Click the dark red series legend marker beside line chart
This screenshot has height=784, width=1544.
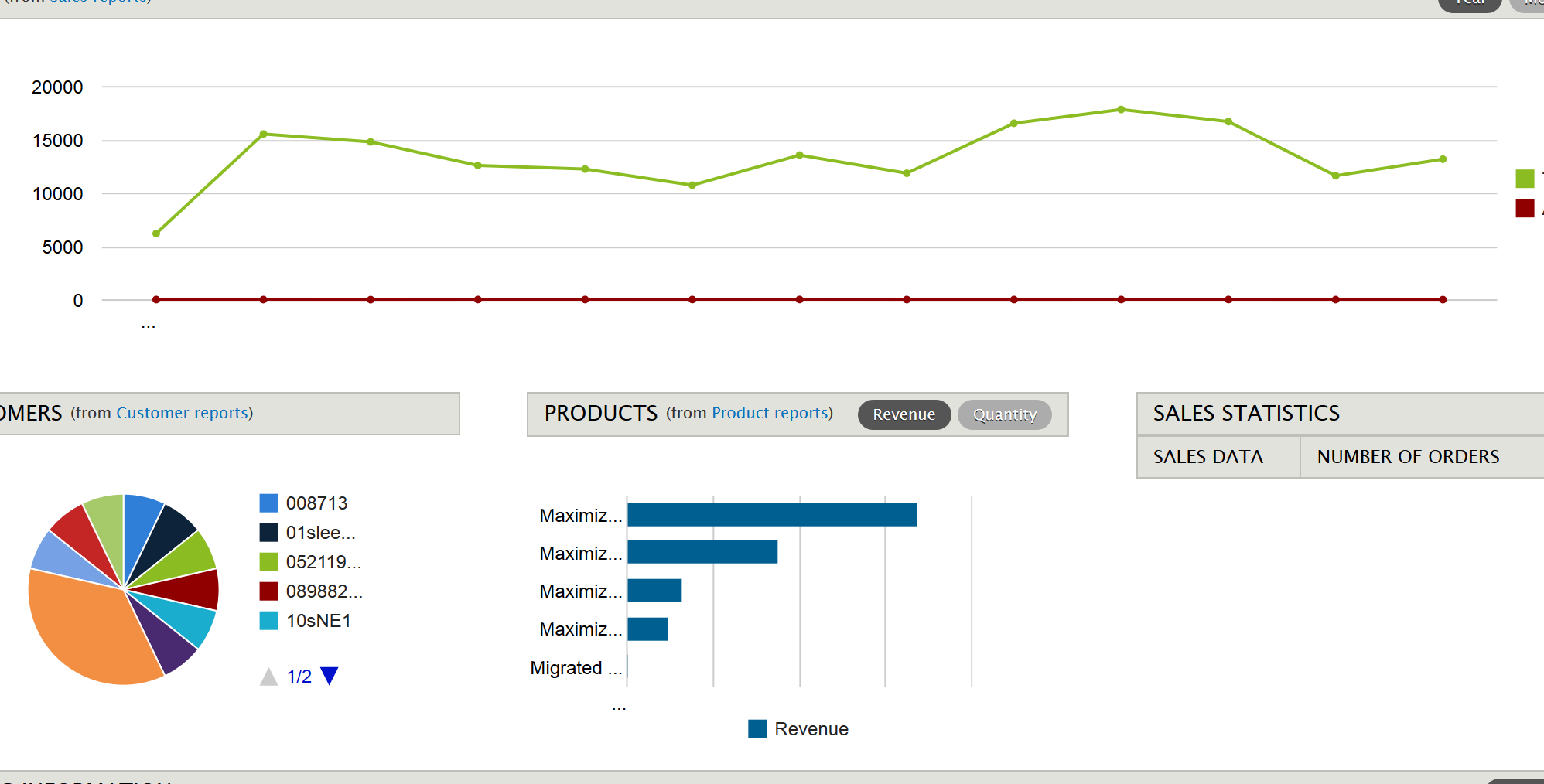1525,208
